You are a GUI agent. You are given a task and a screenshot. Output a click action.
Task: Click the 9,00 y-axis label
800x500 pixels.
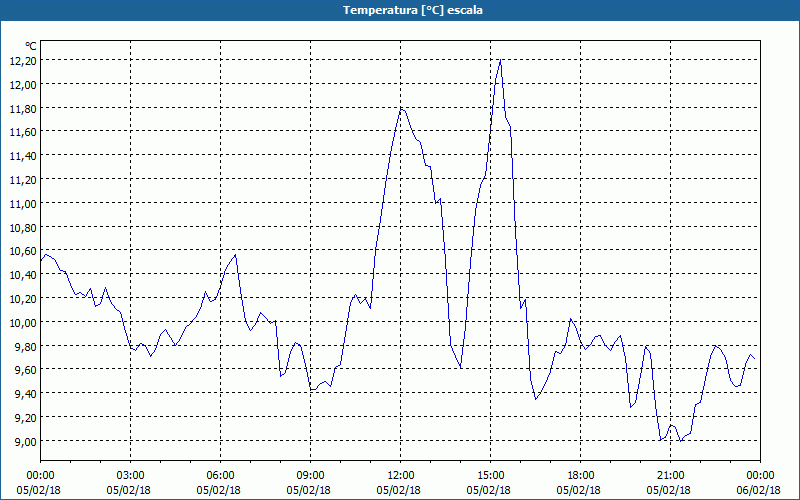(26, 441)
